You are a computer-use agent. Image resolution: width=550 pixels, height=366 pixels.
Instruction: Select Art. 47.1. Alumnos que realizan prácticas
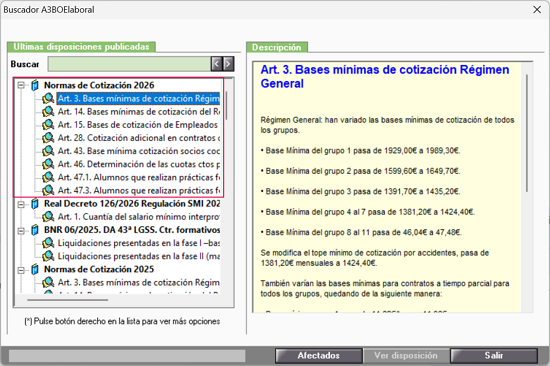pos(139,178)
